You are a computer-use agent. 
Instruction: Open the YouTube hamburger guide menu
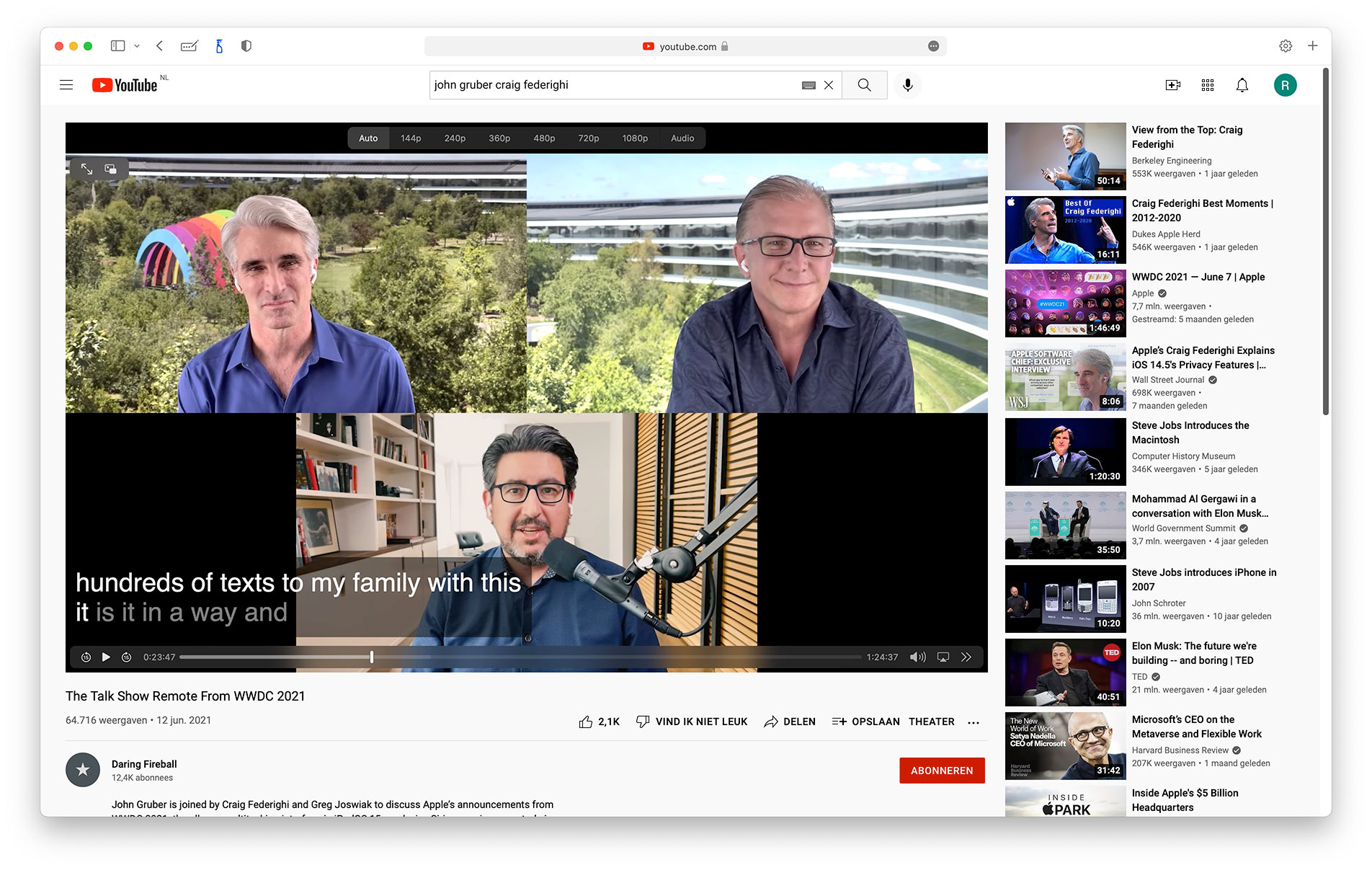tap(66, 85)
